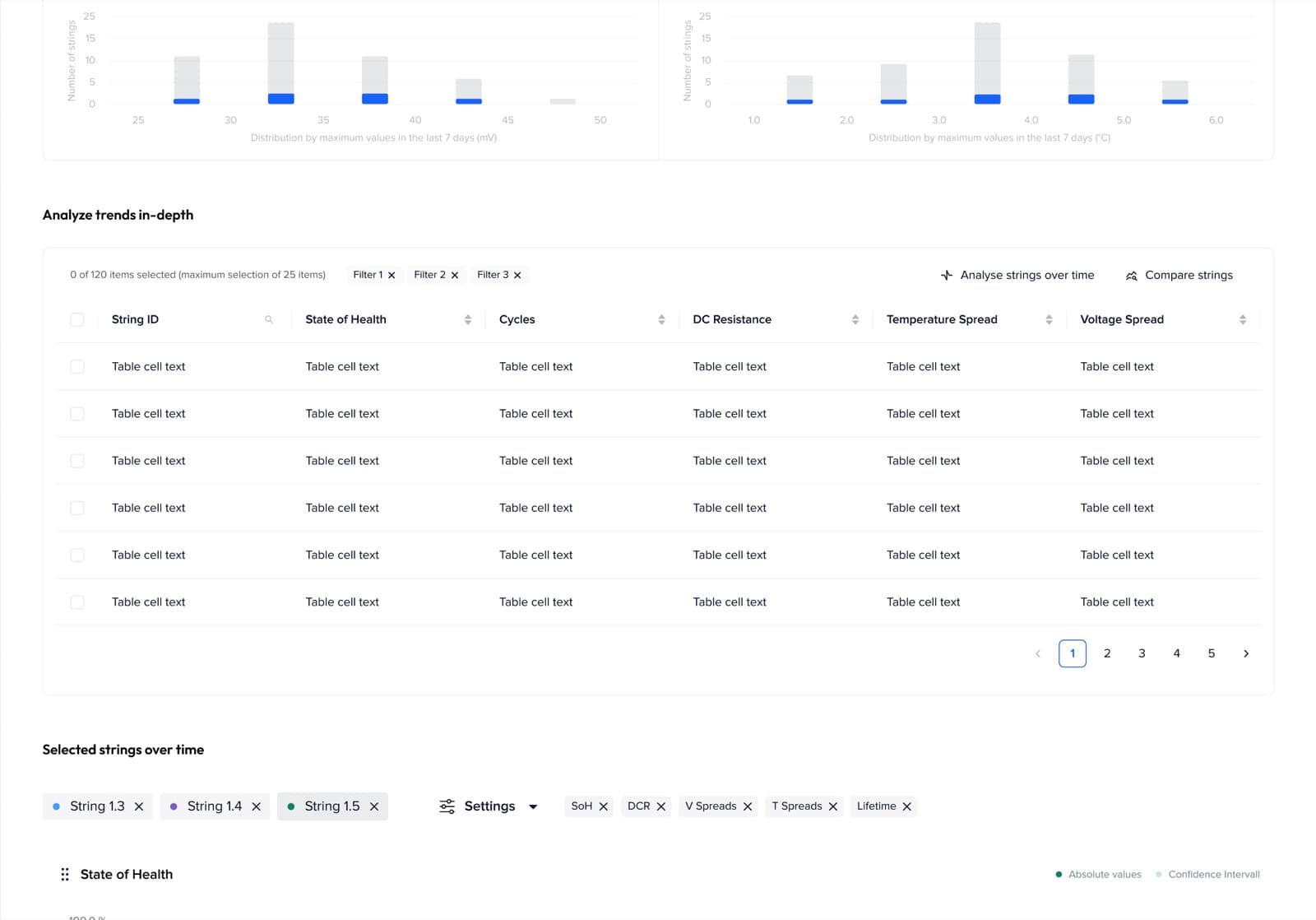Sort the Voltage Spread column

tap(1243, 319)
